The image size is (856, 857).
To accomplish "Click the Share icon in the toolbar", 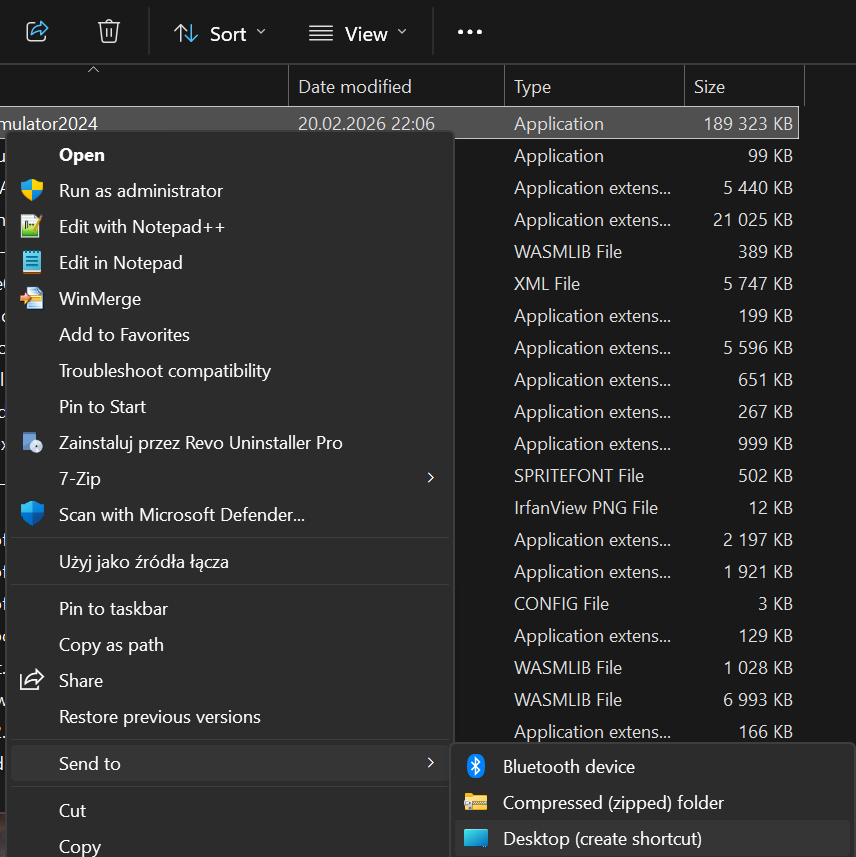I will tap(37, 32).
